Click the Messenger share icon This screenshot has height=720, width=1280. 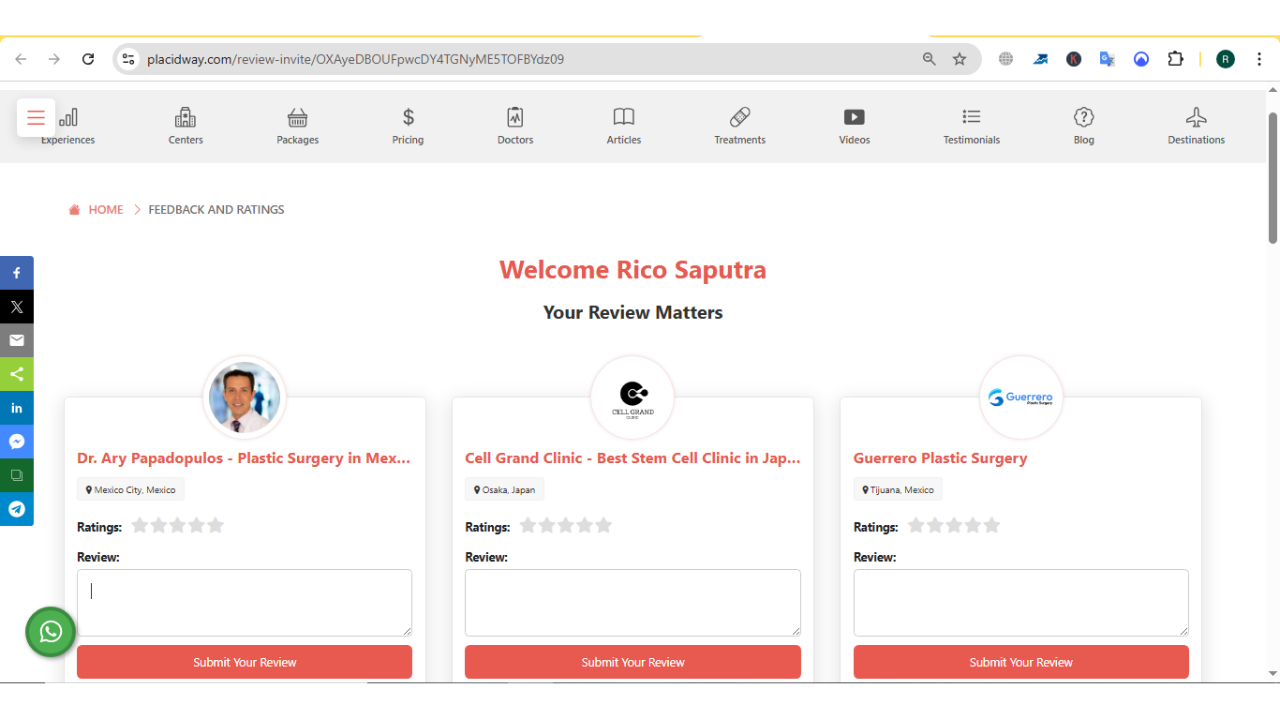17,442
